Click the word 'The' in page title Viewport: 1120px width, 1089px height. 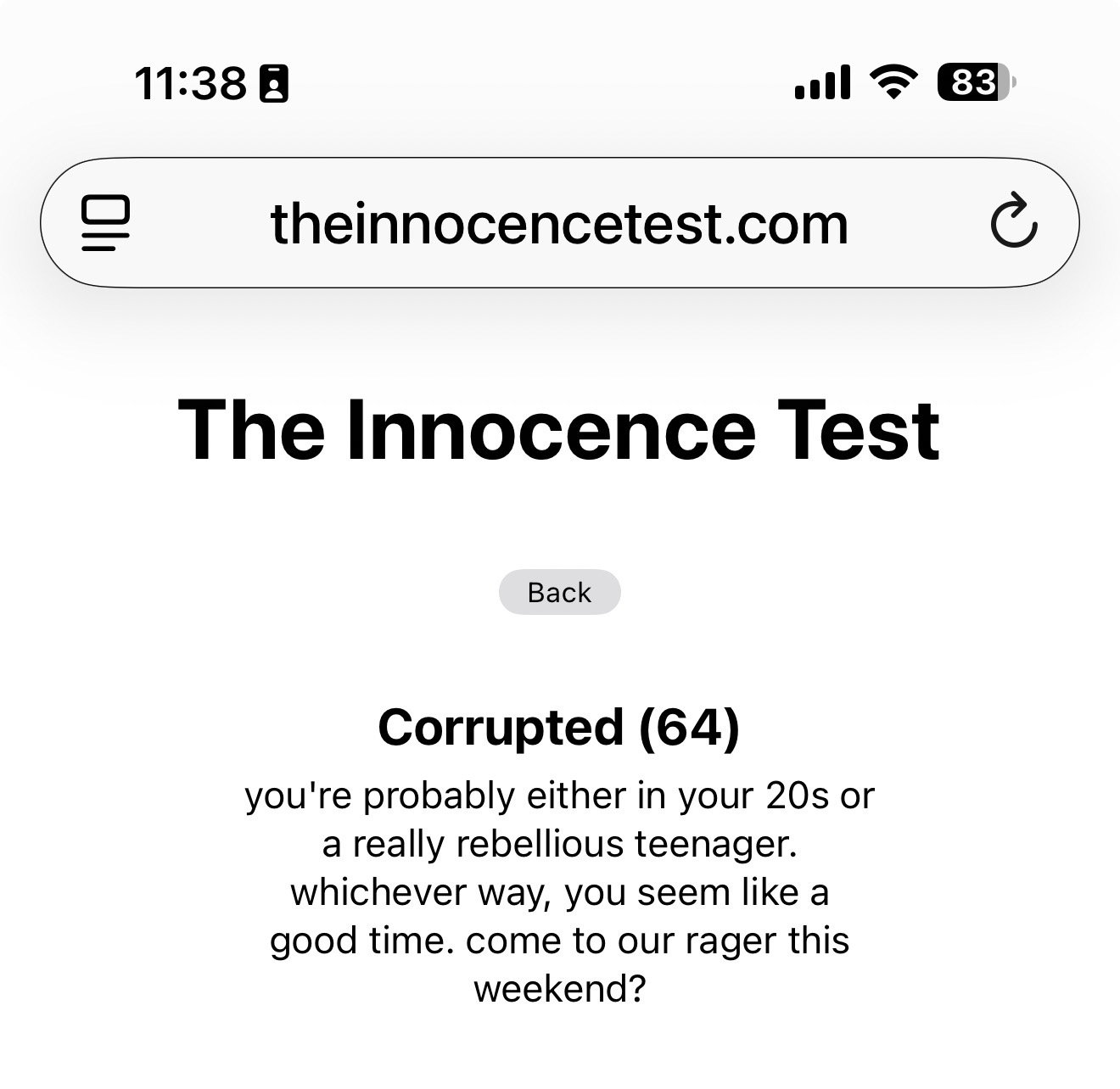[x=251, y=429]
